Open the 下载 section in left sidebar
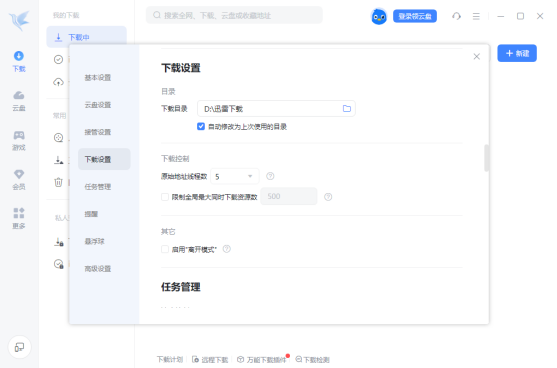Screen dimensions: 557x368 click(19, 61)
